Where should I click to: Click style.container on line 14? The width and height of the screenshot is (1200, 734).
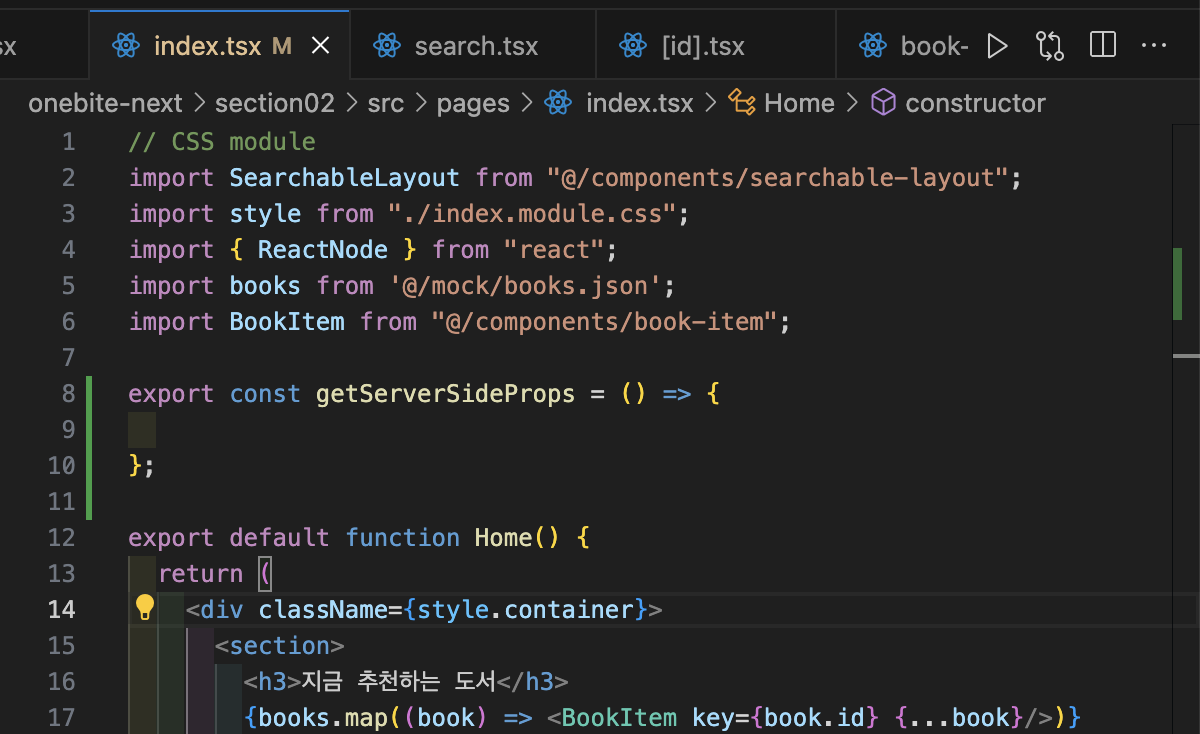tap(526, 610)
